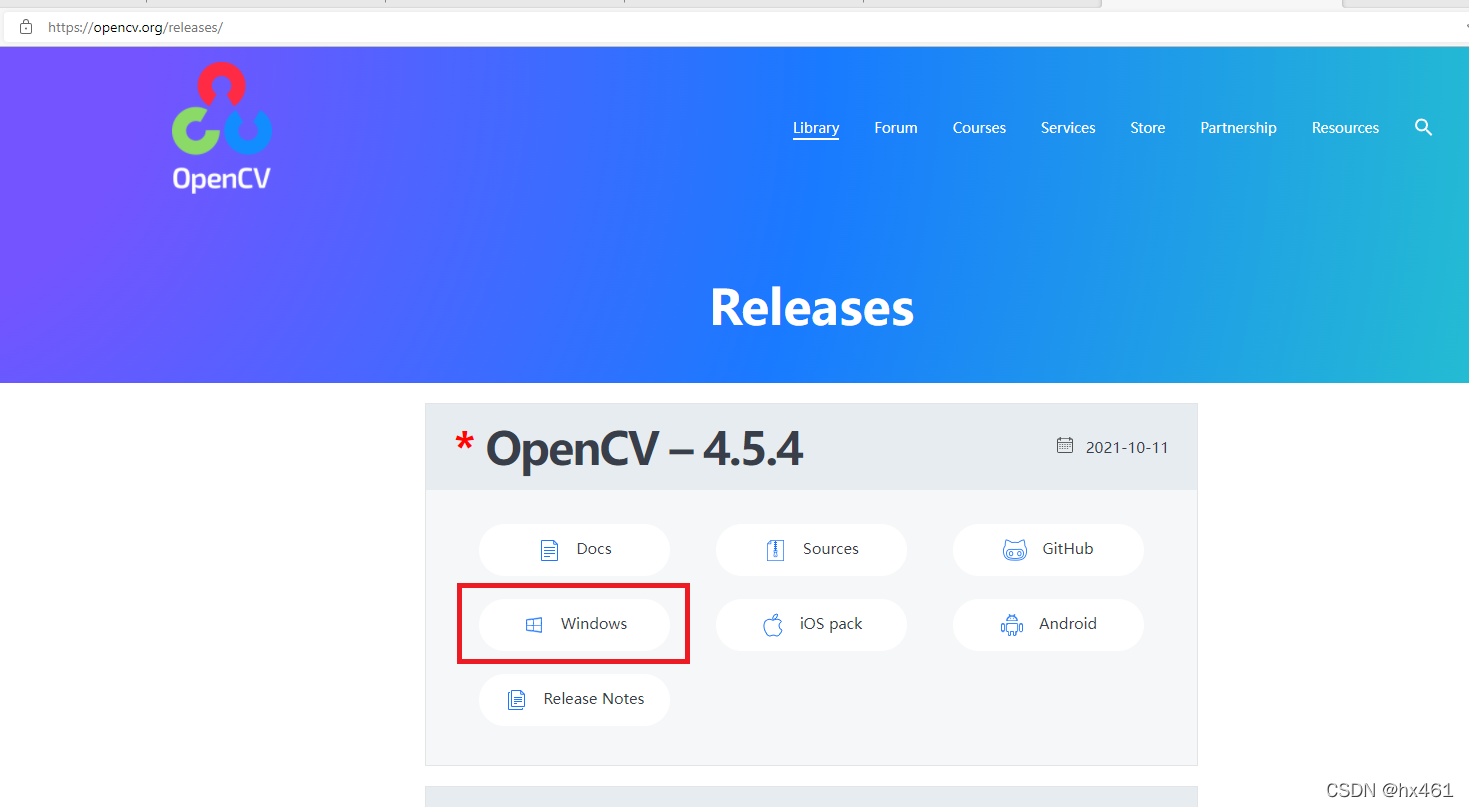
Task: Click the Releases page title
Action: 812,308
